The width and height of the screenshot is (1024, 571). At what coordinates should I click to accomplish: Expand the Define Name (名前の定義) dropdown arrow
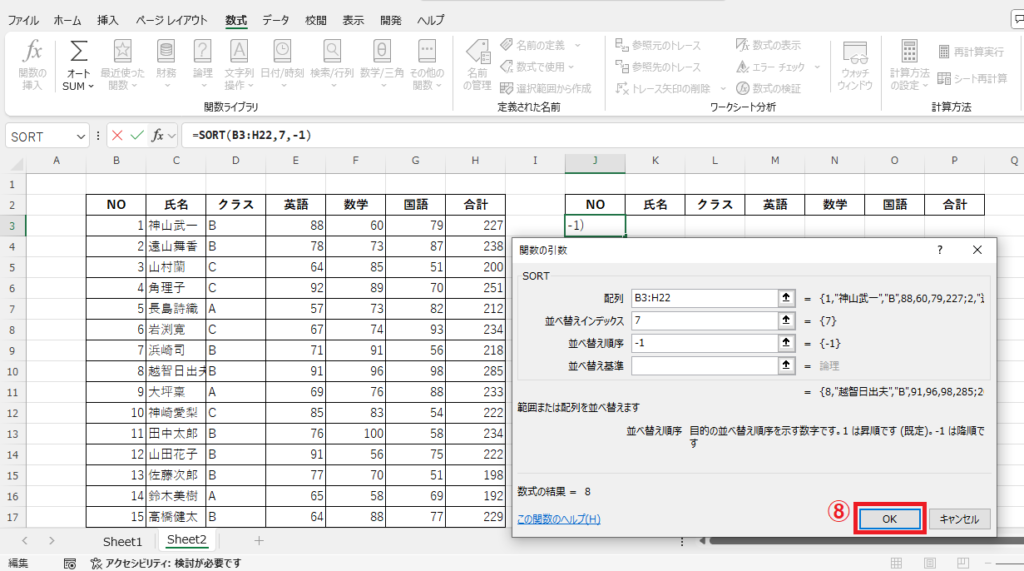point(577,45)
